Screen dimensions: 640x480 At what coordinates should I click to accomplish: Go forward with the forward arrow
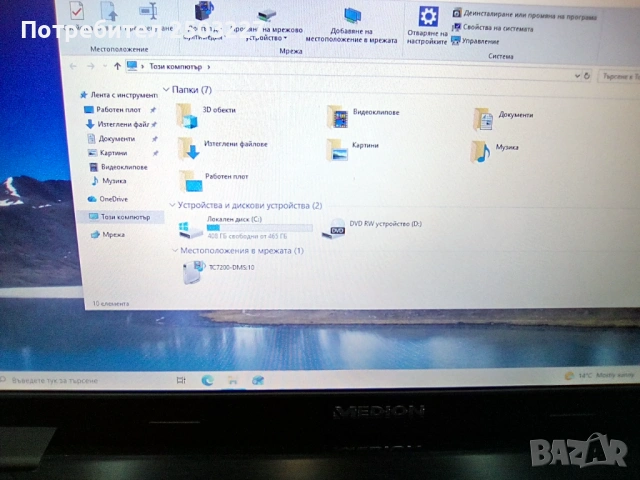91,66
